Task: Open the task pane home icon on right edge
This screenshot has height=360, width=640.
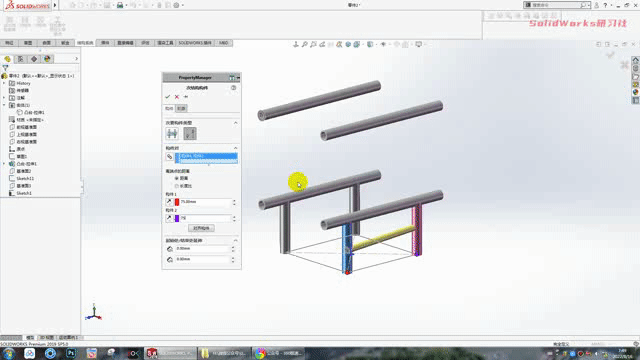Action: tap(636, 60)
